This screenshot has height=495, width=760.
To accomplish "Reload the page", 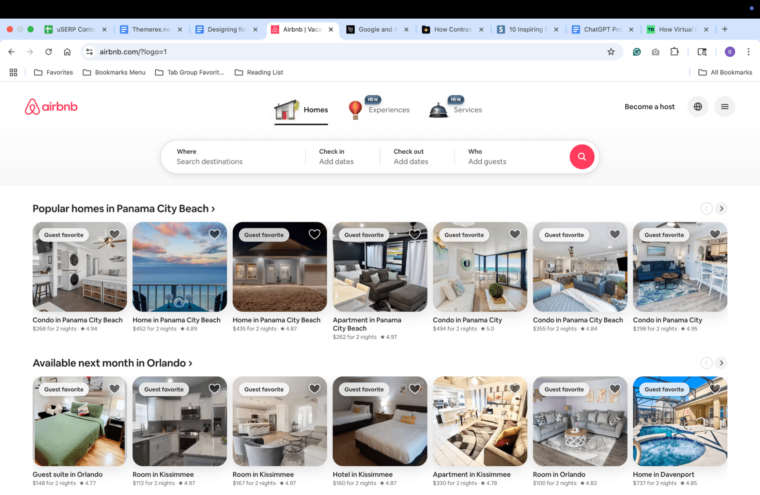I will click(x=48, y=51).
